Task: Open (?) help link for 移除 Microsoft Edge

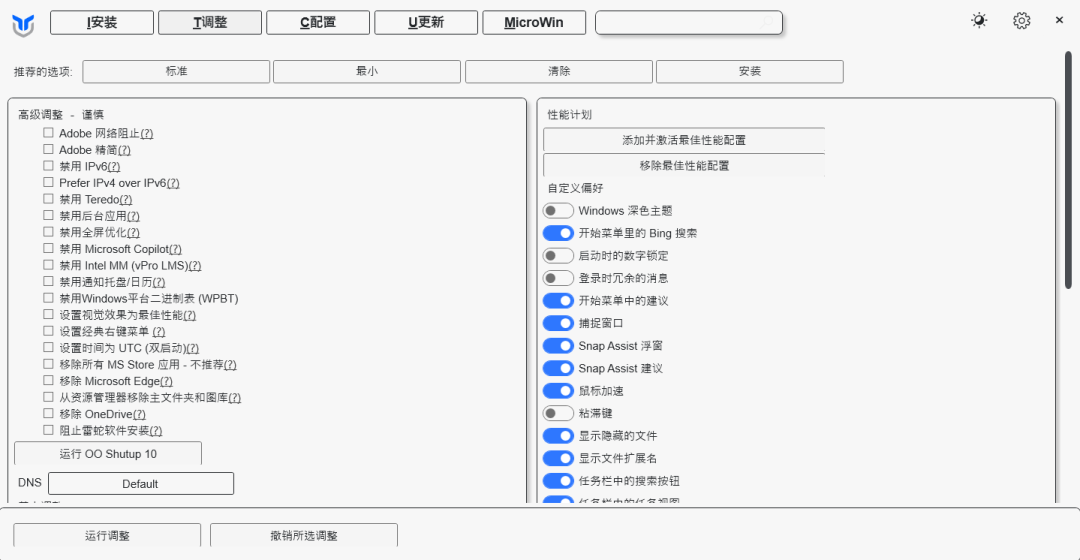Action: coord(166,381)
